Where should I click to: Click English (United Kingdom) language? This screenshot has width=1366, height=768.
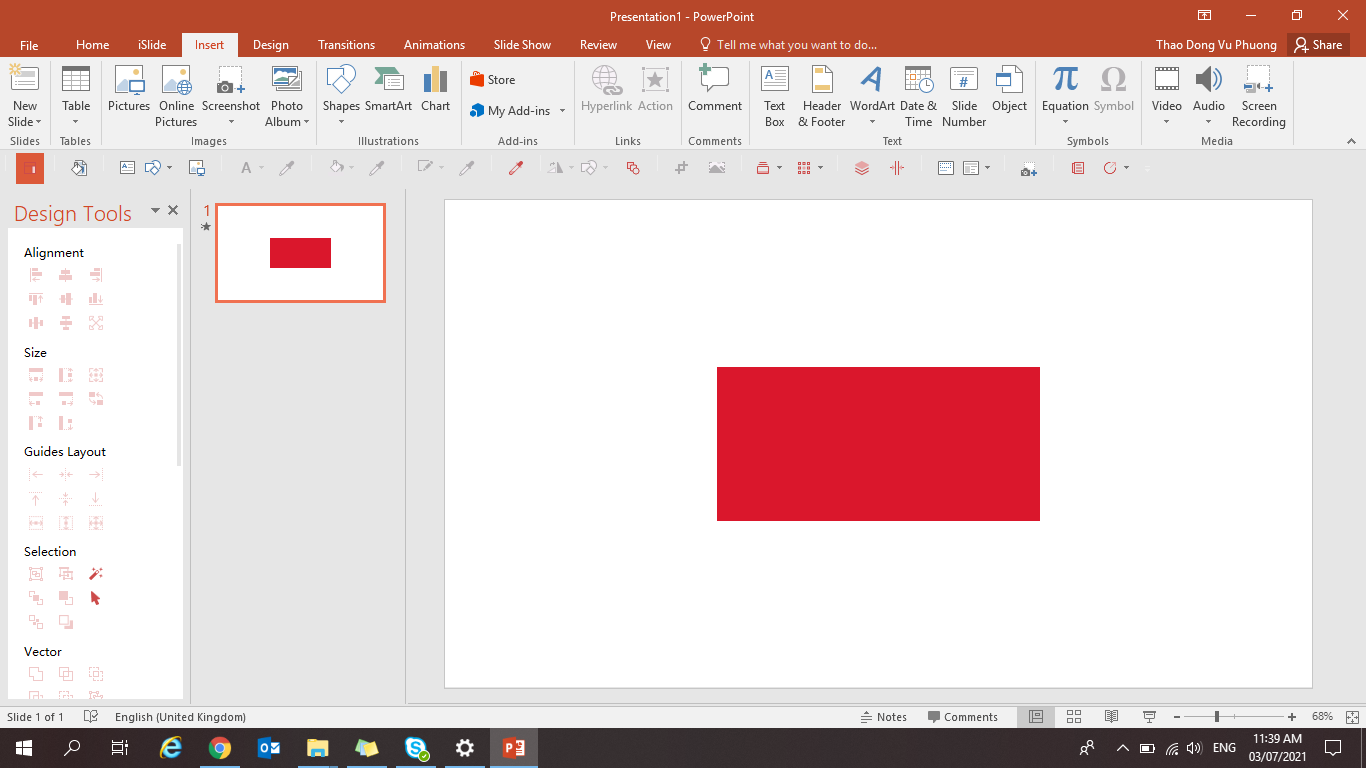pos(180,717)
